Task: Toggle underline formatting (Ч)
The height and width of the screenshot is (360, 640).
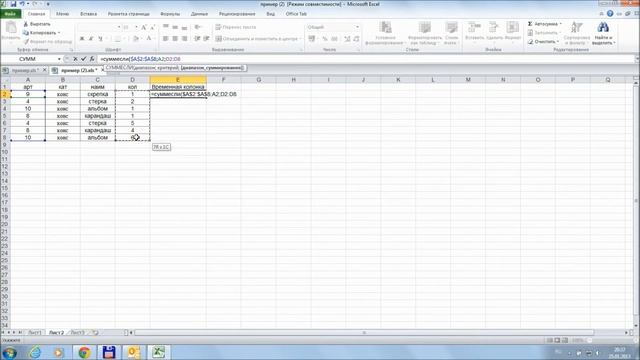Action: click(100, 39)
